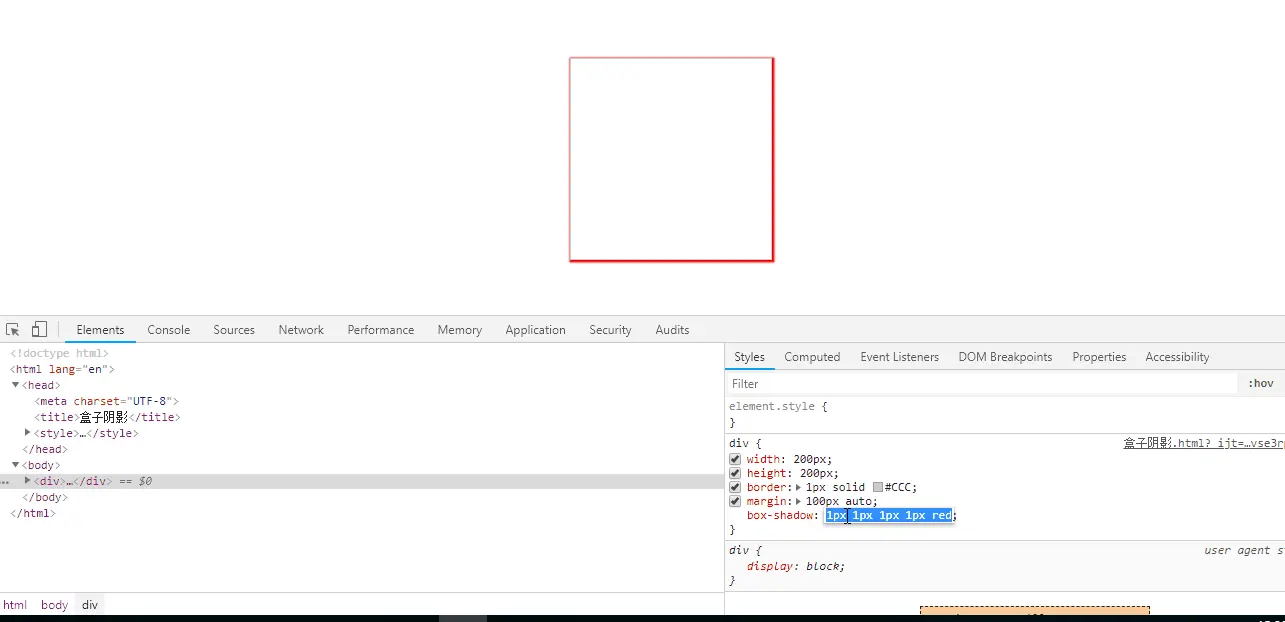Activate the inspect element picker icon

(x=13, y=329)
